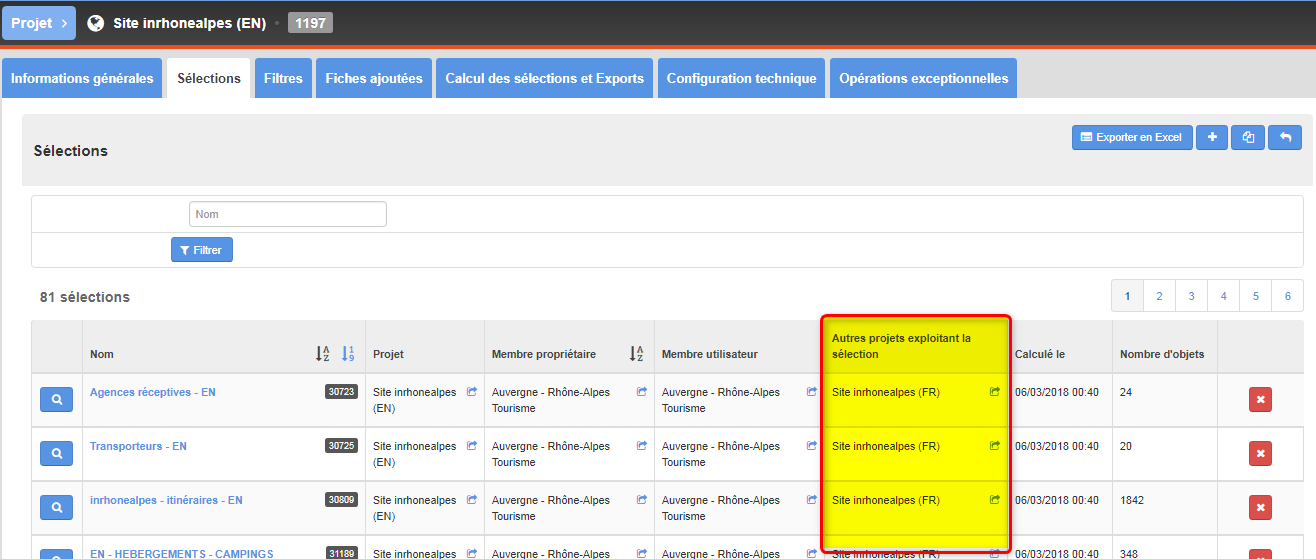Open the Filtres tab
1316x559 pixels.
[284, 78]
